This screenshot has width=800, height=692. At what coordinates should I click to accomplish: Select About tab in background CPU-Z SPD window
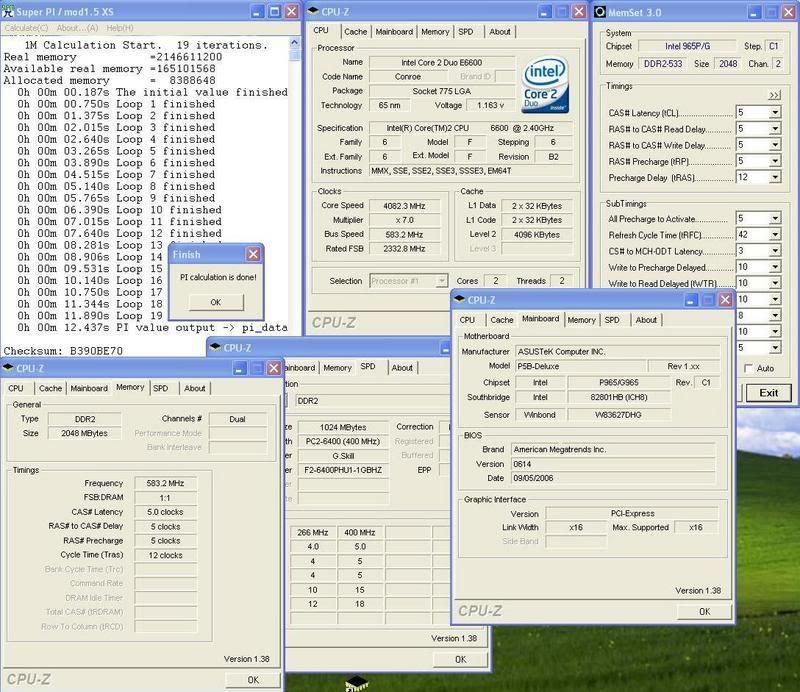(x=402, y=368)
